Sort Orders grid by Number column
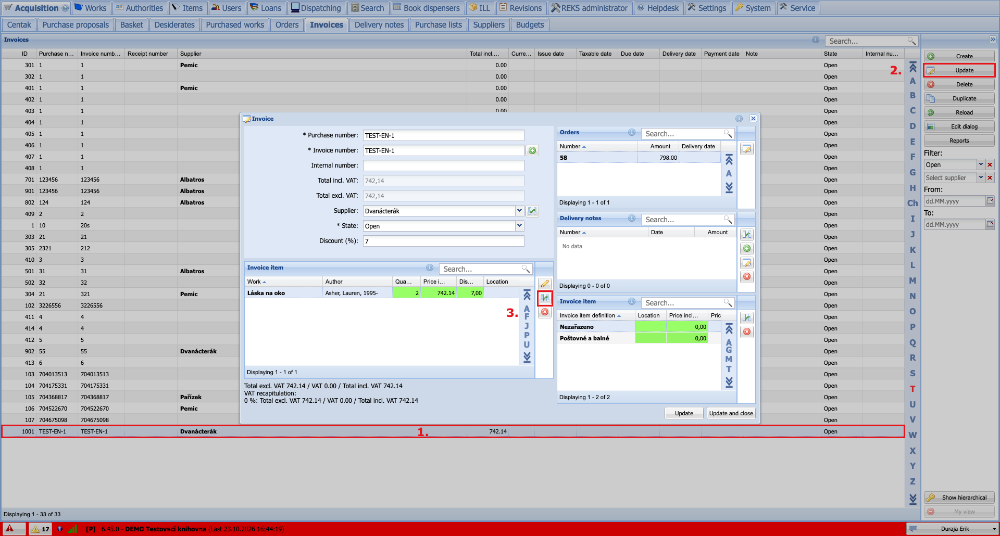The image size is (1000, 536). tap(597, 146)
